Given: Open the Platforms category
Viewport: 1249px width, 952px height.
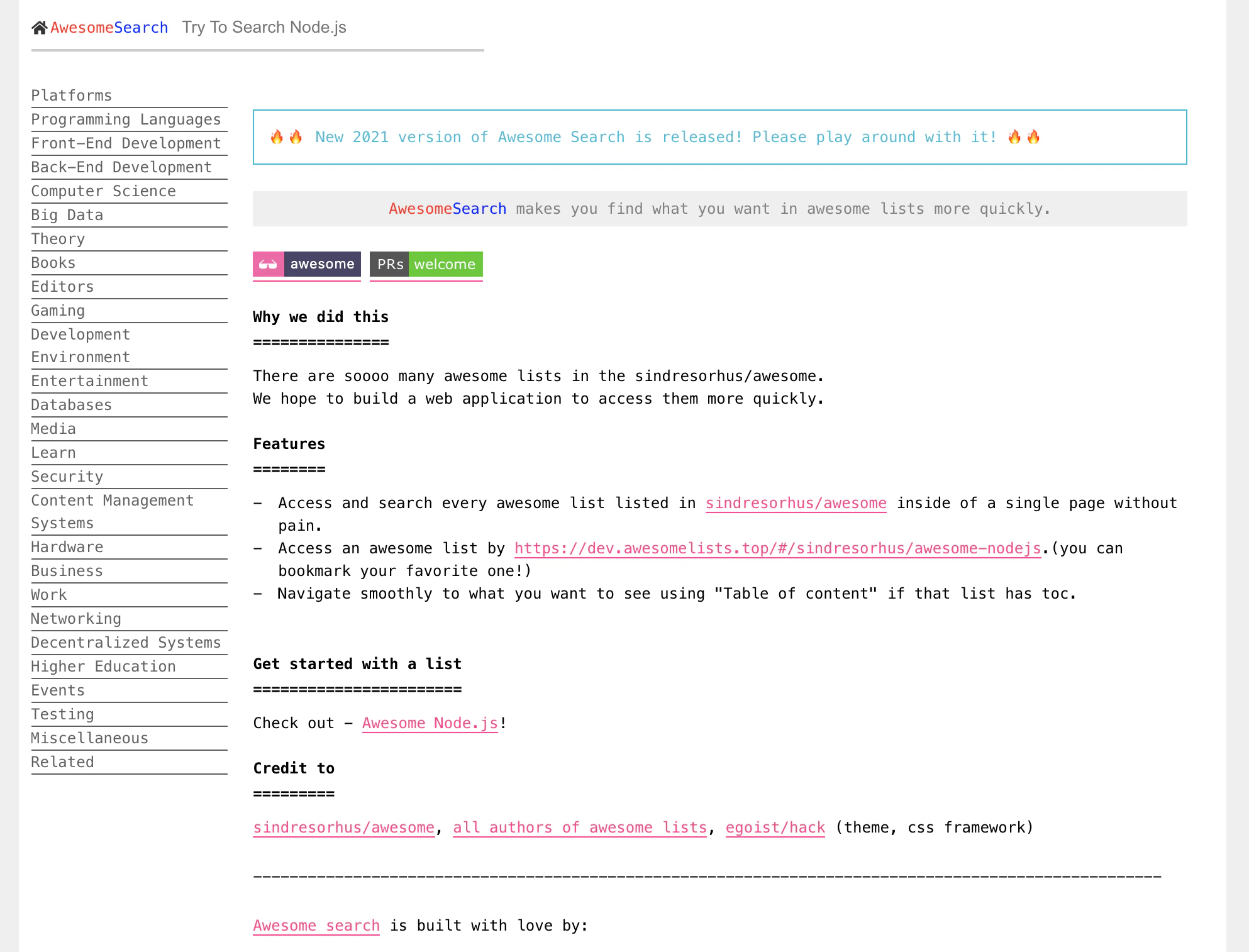Looking at the screenshot, I should tap(72, 96).
